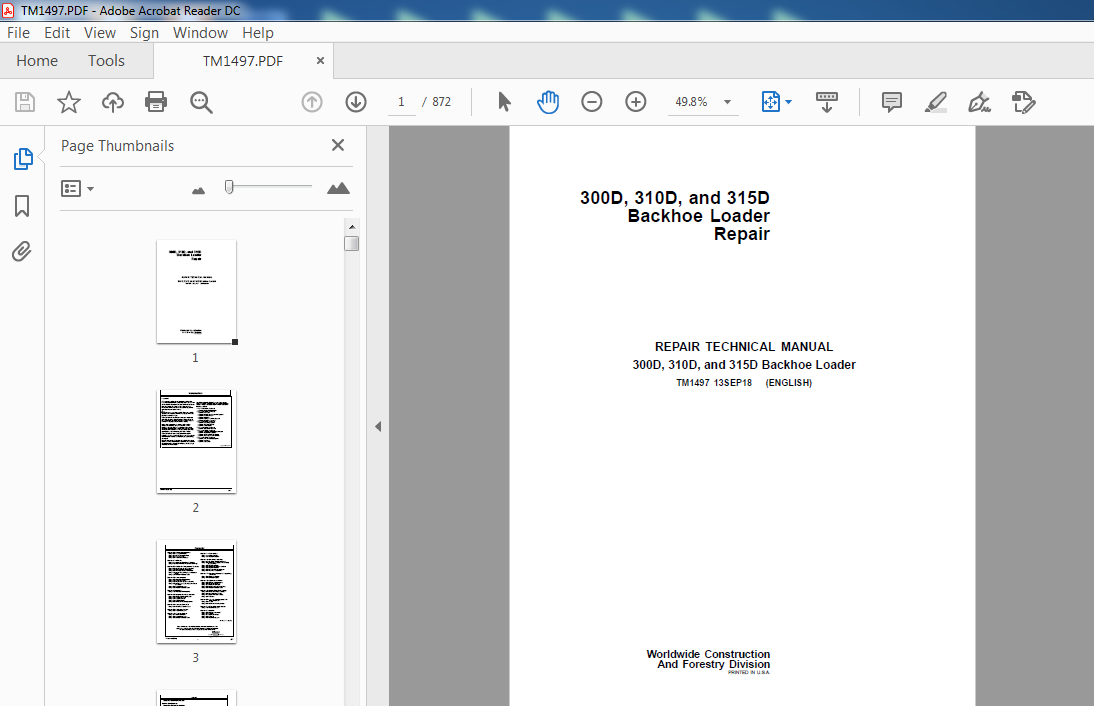Click the page number field
The width and height of the screenshot is (1094, 706).
click(401, 102)
